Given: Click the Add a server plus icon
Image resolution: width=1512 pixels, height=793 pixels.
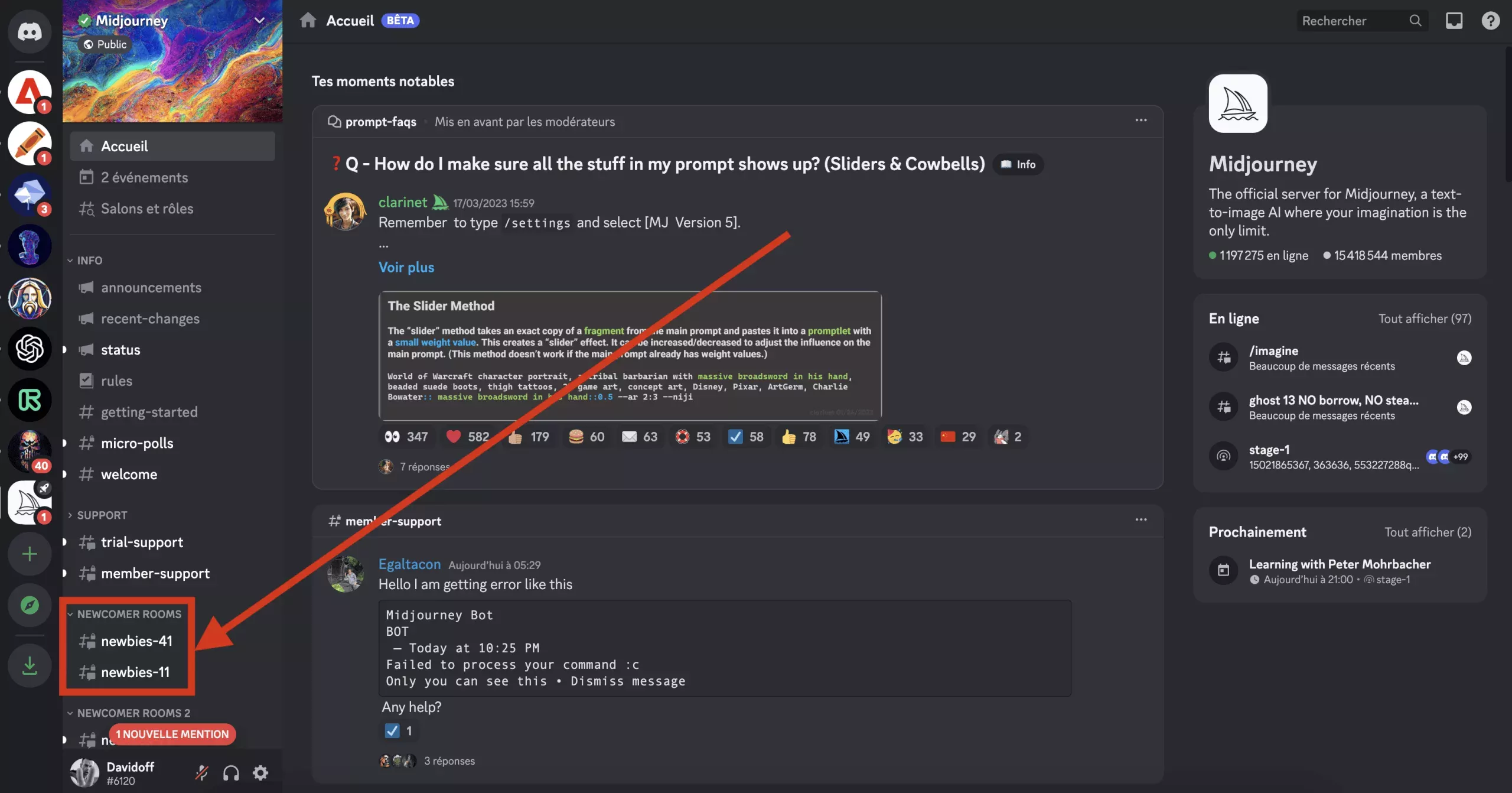Looking at the screenshot, I should [30, 554].
